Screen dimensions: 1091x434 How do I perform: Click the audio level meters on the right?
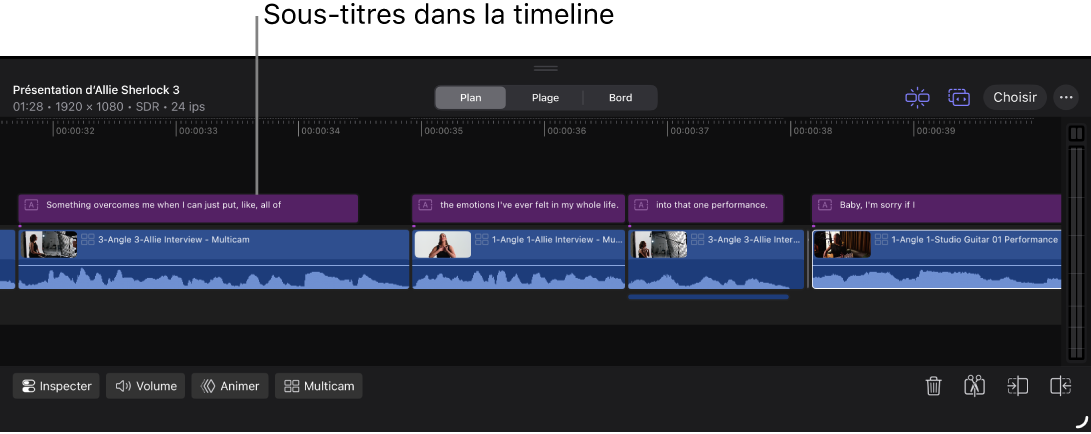pos(1076,253)
